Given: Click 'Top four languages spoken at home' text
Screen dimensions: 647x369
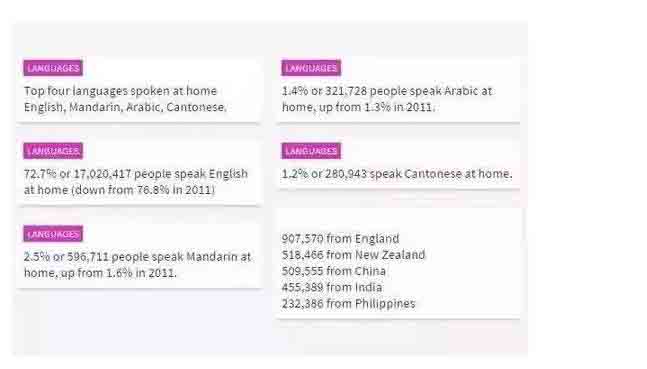Looking at the screenshot, I should [x=120, y=91].
